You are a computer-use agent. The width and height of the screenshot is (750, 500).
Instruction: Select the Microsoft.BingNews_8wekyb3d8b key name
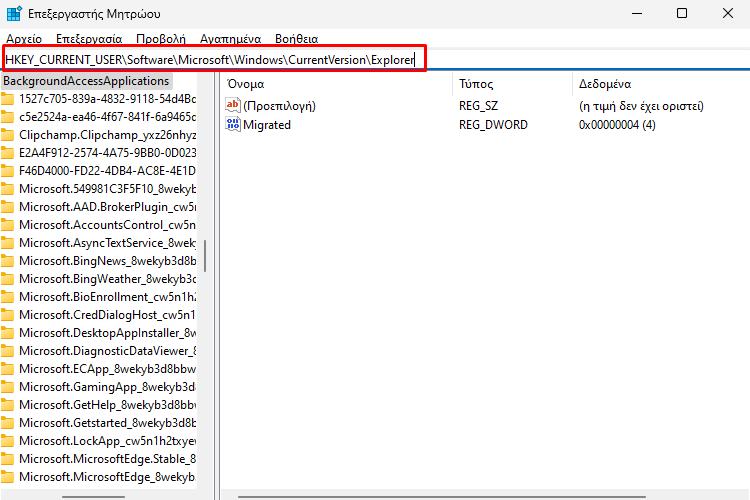tap(107, 261)
